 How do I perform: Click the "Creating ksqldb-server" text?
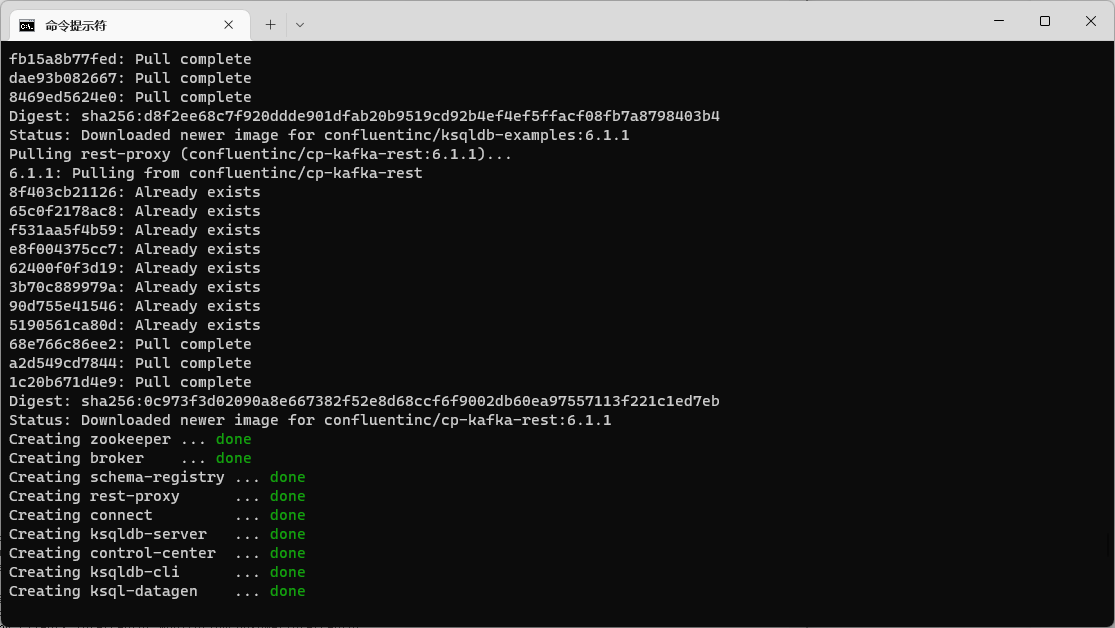coord(108,534)
